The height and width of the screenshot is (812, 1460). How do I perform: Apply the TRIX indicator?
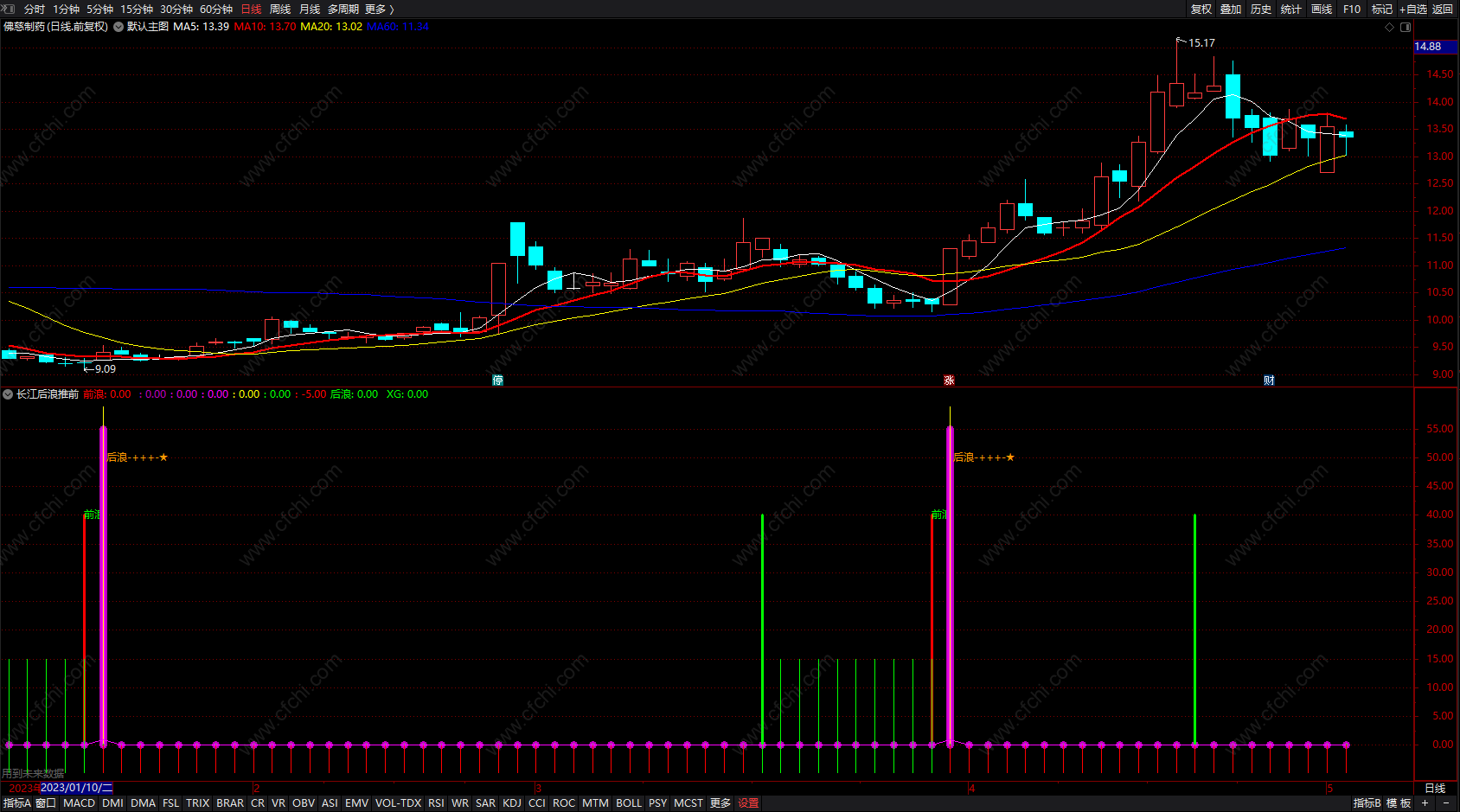tap(198, 803)
